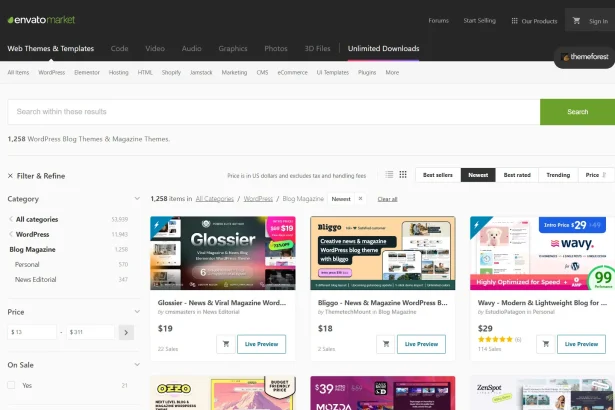Image resolution: width=615 pixels, height=410 pixels.
Task: Open the shopping cart icon in header
Action: coord(576,20)
